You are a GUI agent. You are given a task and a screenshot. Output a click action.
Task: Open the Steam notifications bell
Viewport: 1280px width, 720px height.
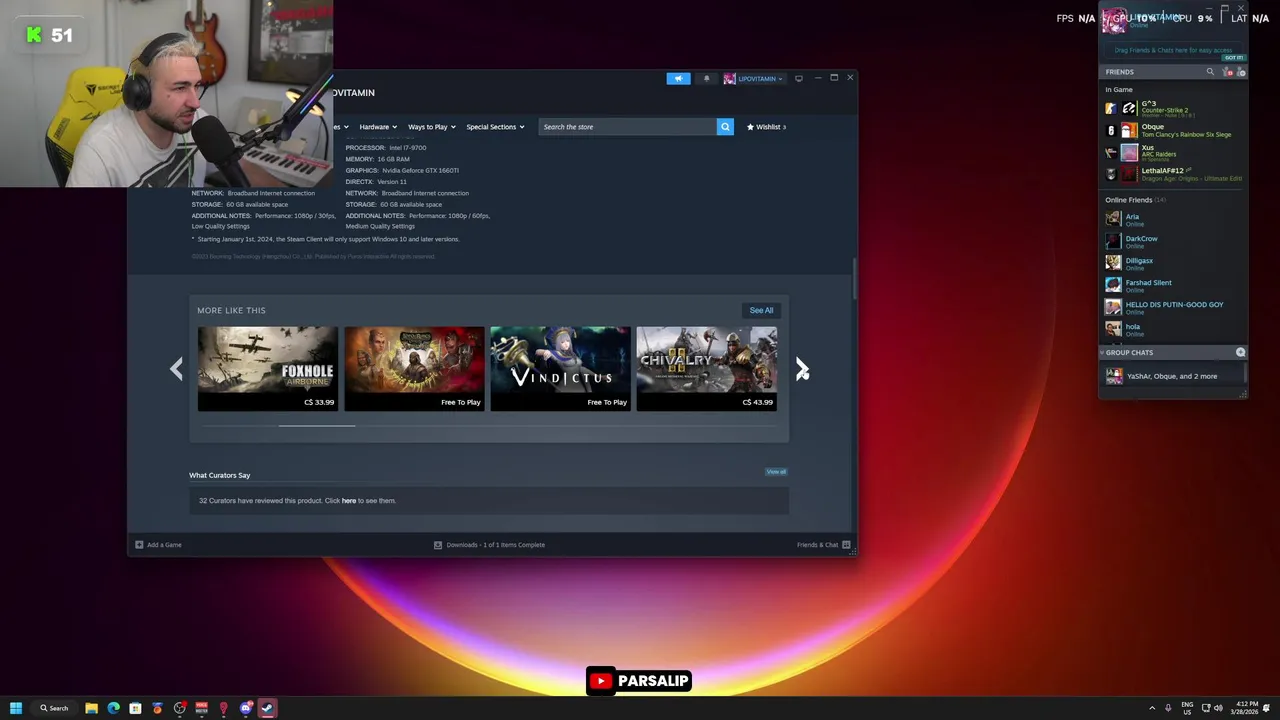point(706,78)
